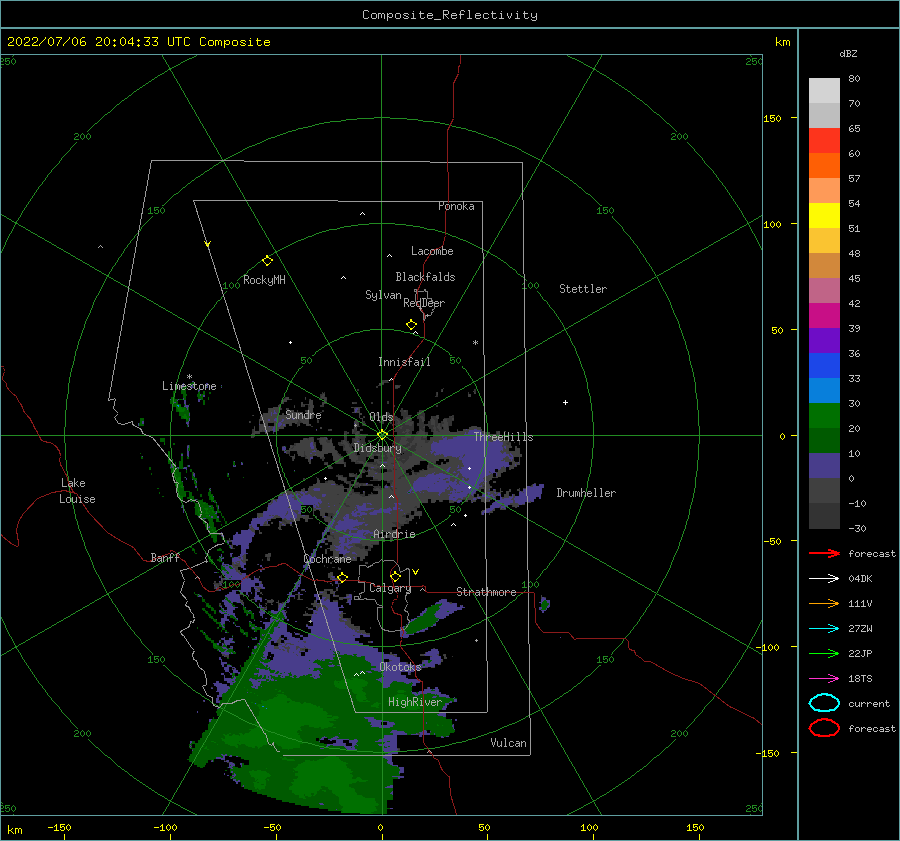Image resolution: width=900 pixels, height=841 pixels.
Task: Click the Strathmore label
Action: pos(486,592)
